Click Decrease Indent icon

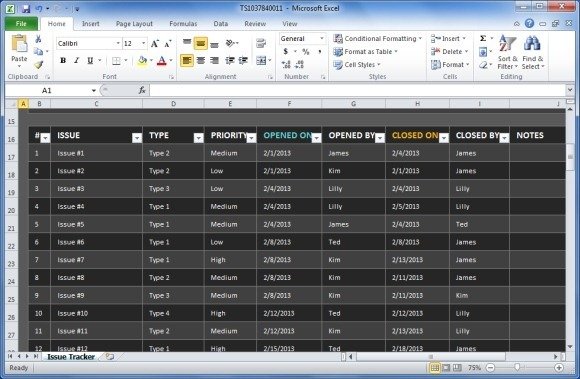pos(230,60)
